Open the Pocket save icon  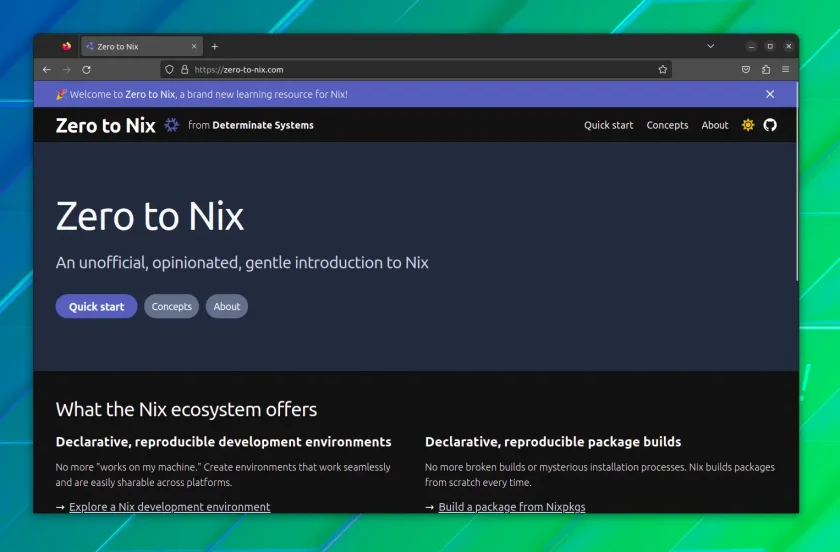(x=746, y=70)
